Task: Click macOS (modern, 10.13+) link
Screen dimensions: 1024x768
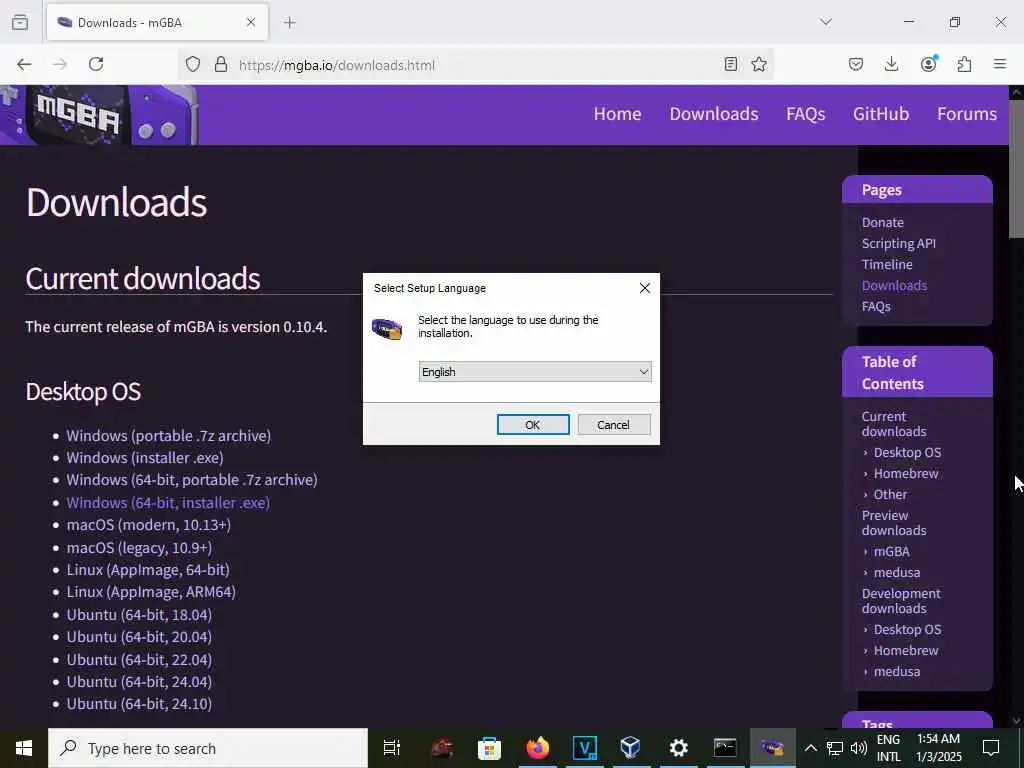Action: tap(149, 525)
